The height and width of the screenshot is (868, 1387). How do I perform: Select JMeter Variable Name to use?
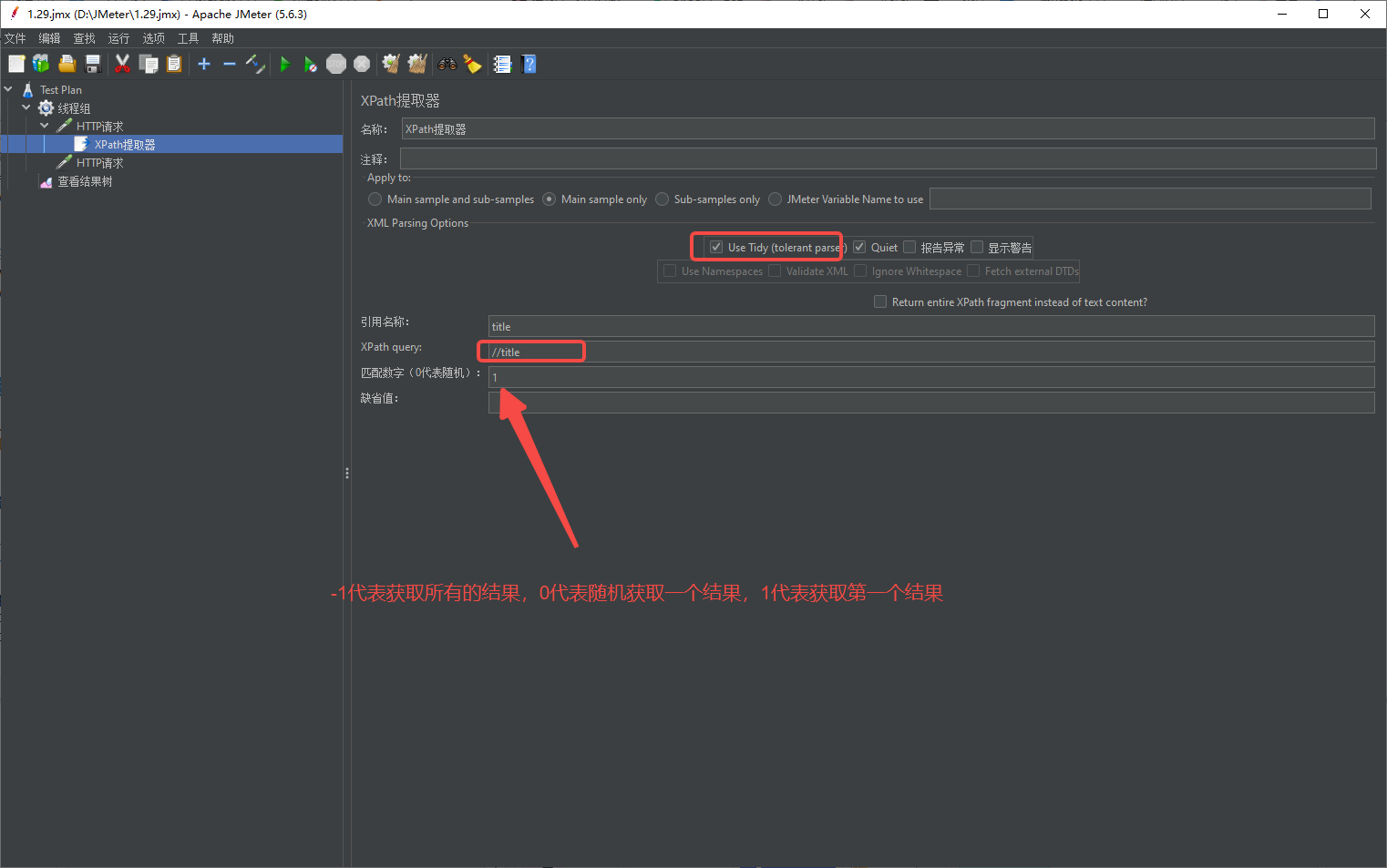(775, 199)
